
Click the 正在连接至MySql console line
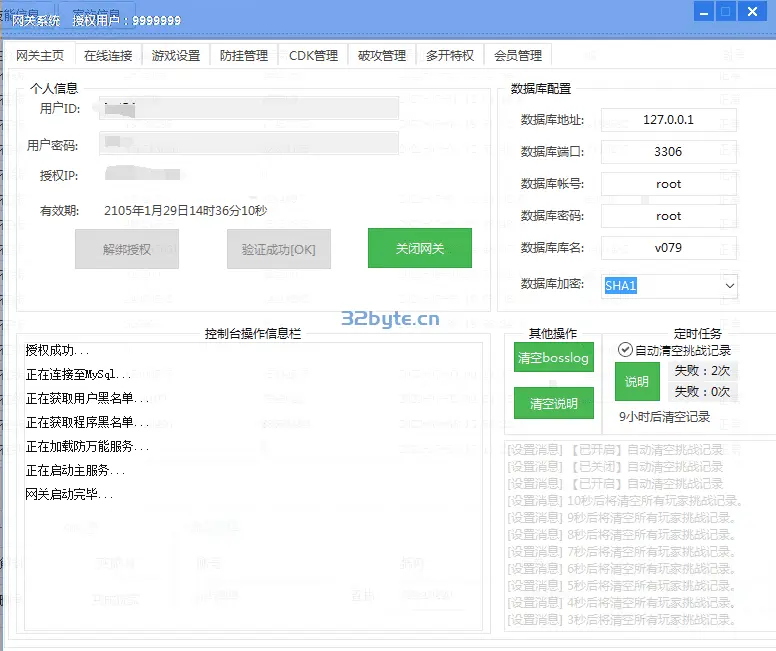[x=78, y=375]
